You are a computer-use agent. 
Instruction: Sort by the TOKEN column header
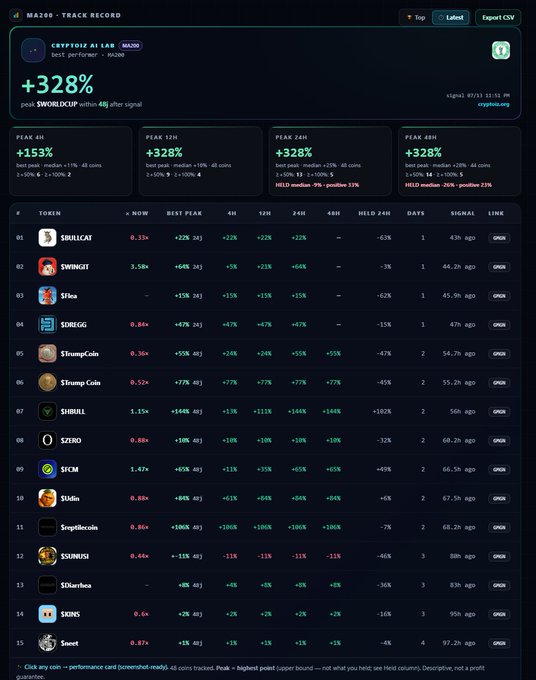coord(50,213)
